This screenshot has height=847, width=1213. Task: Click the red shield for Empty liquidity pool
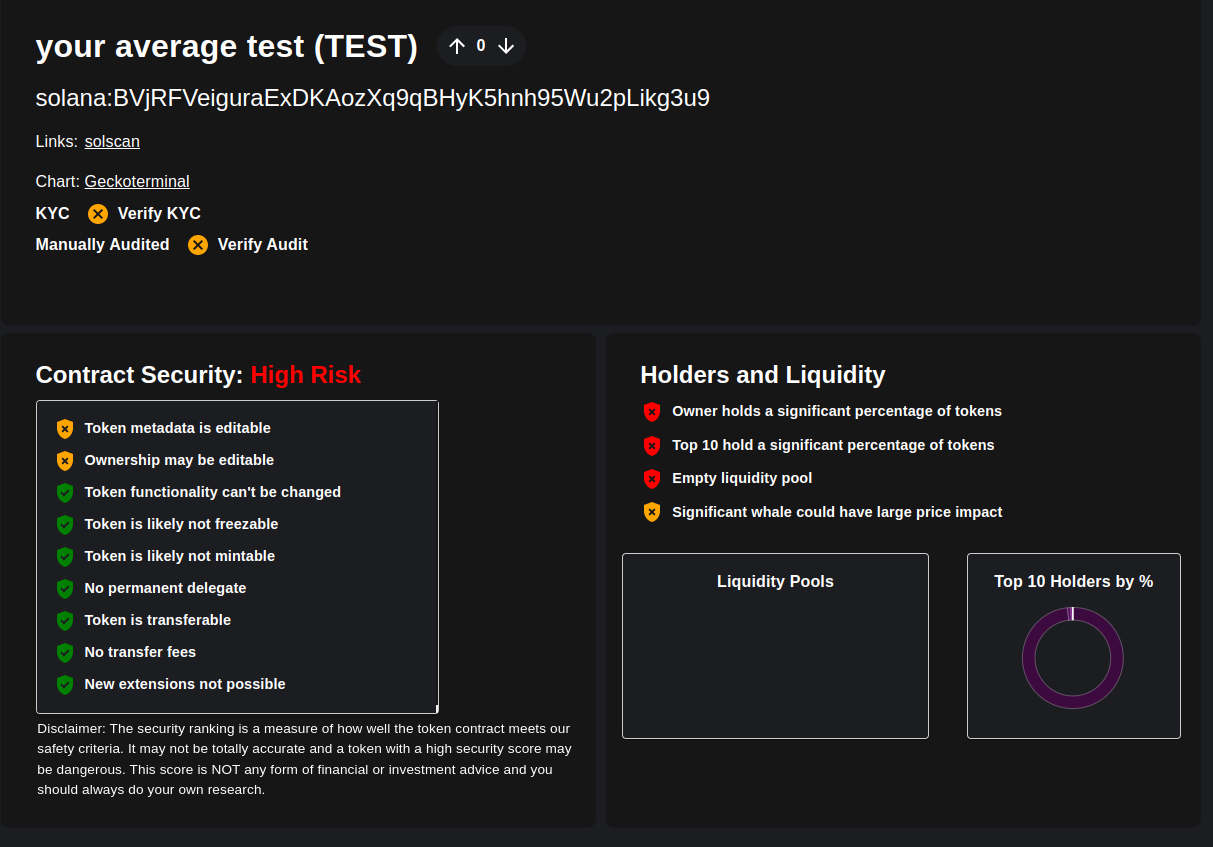click(x=652, y=479)
